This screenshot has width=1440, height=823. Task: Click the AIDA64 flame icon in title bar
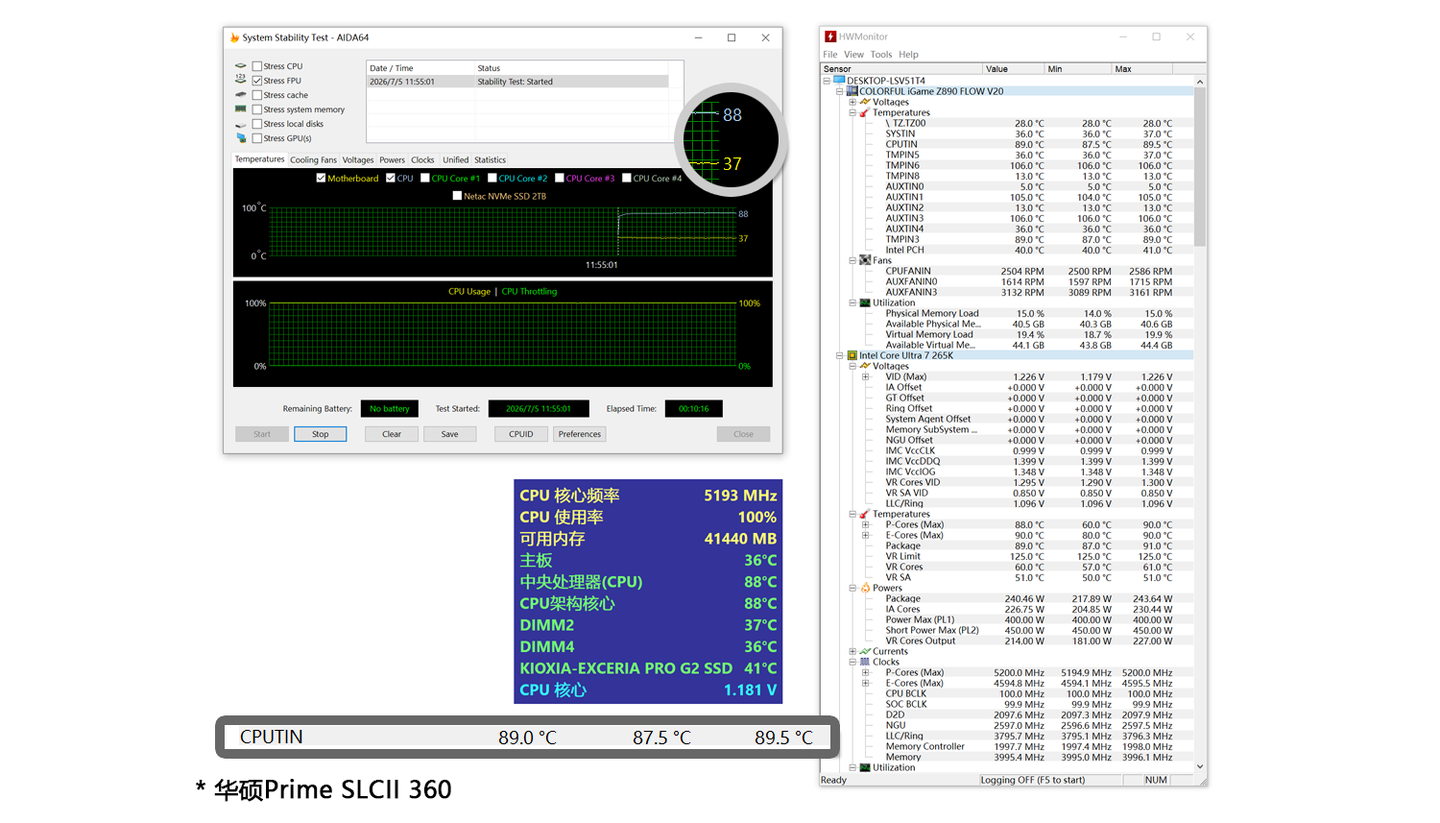pyautogui.click(x=235, y=38)
